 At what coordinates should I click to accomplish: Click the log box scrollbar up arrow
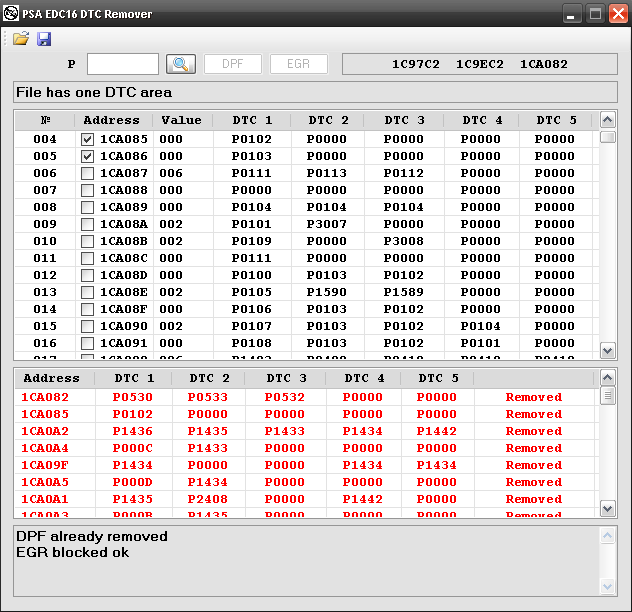click(x=607, y=536)
